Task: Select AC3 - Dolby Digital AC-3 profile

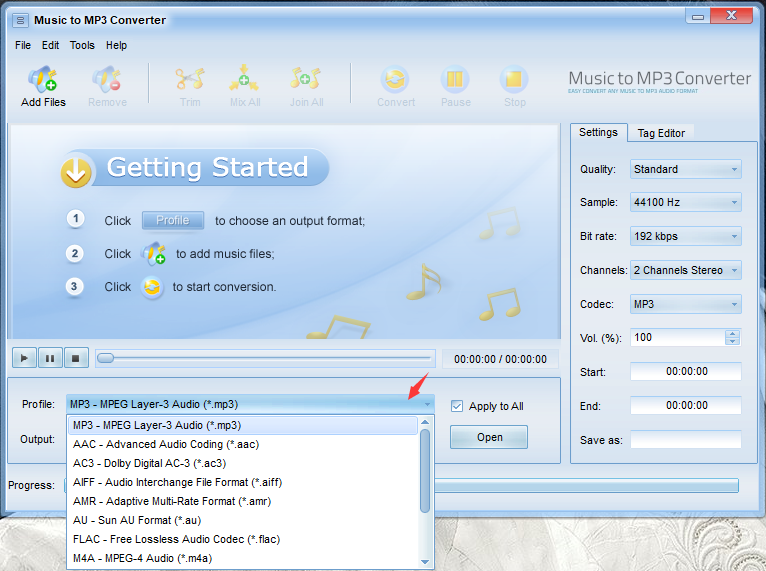Action: pyautogui.click(x=243, y=464)
